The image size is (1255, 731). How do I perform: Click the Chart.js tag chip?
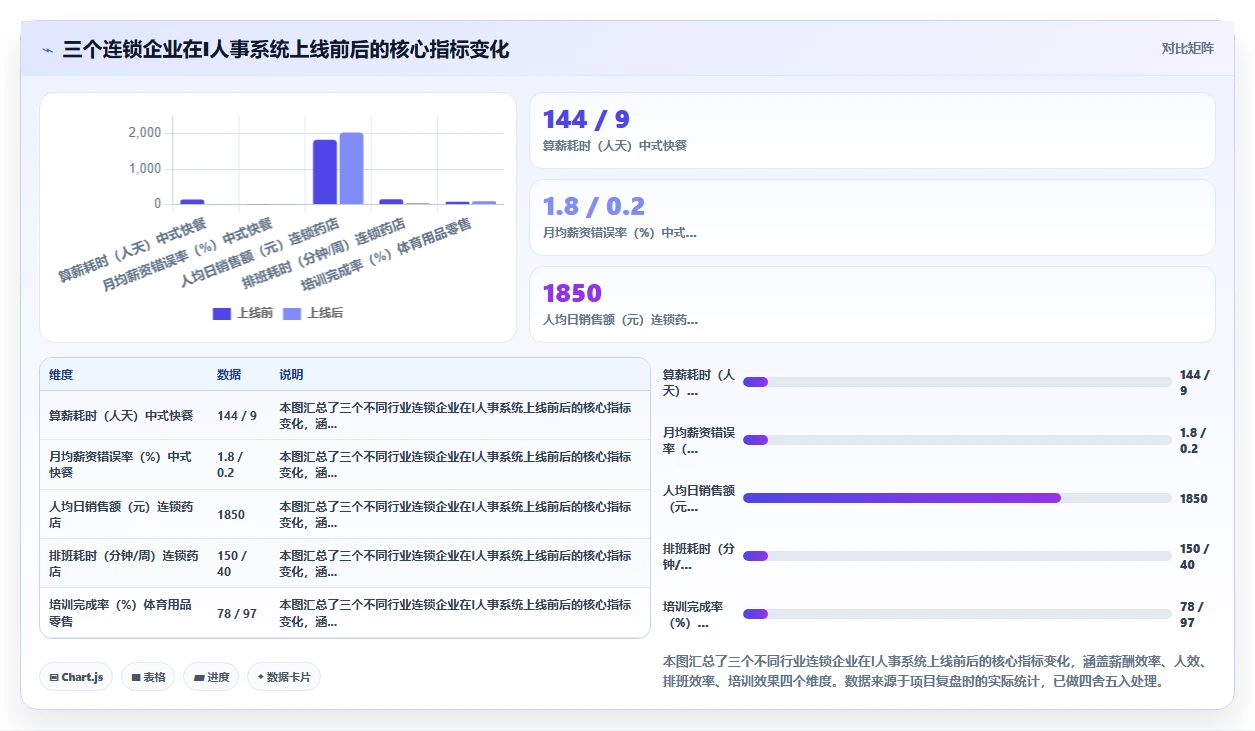[x=76, y=677]
